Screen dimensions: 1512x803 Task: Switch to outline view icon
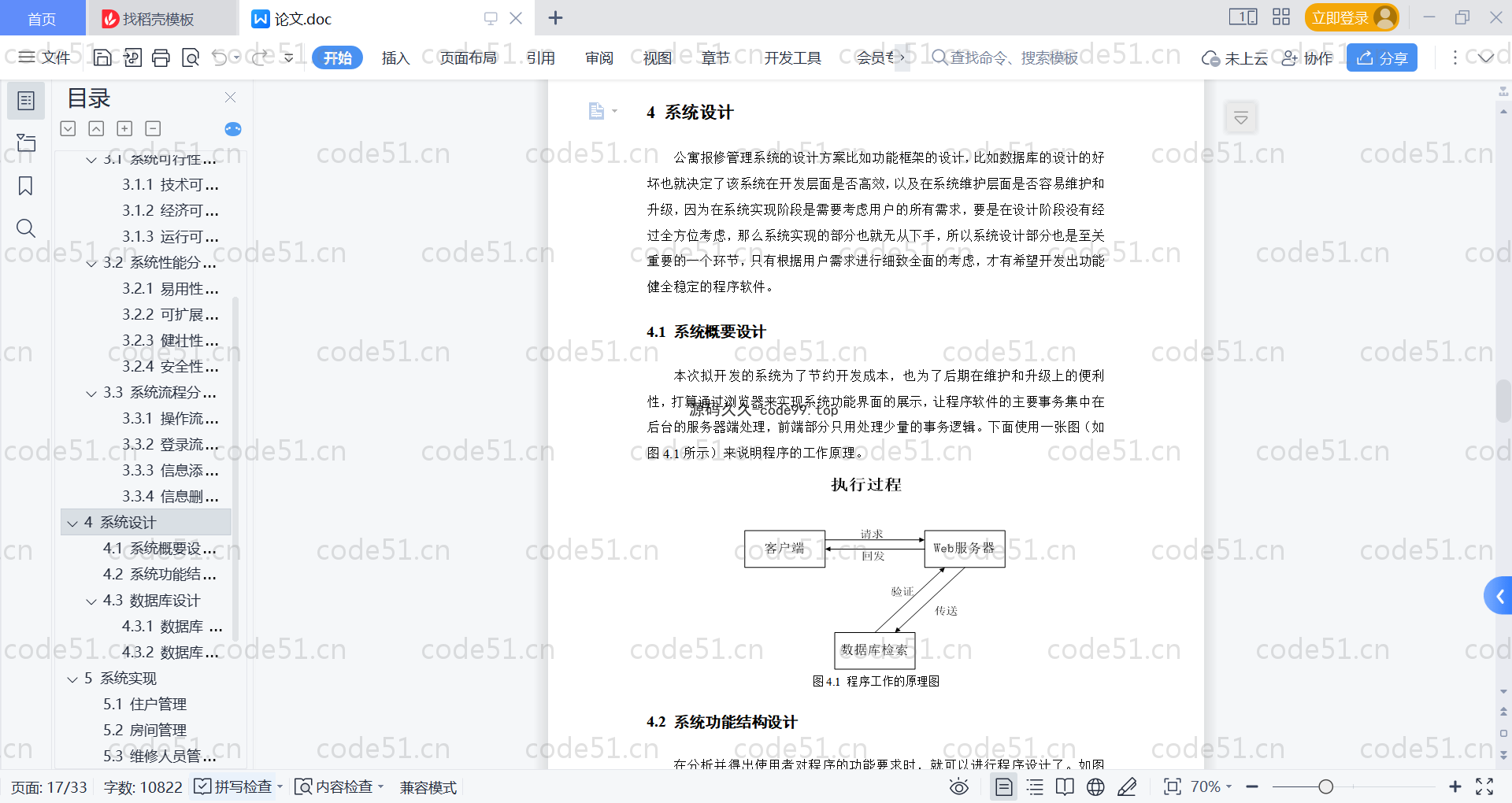(1035, 786)
